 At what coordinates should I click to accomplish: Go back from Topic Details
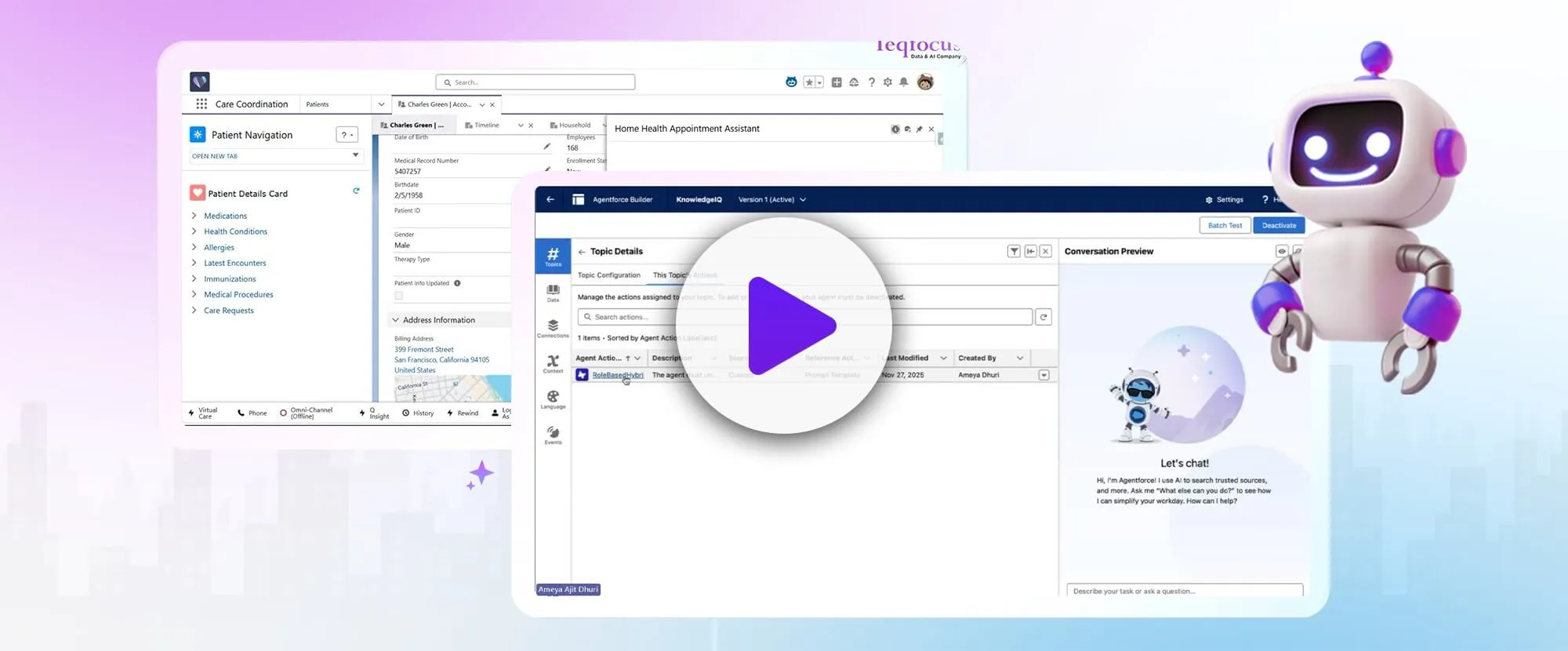(x=582, y=252)
